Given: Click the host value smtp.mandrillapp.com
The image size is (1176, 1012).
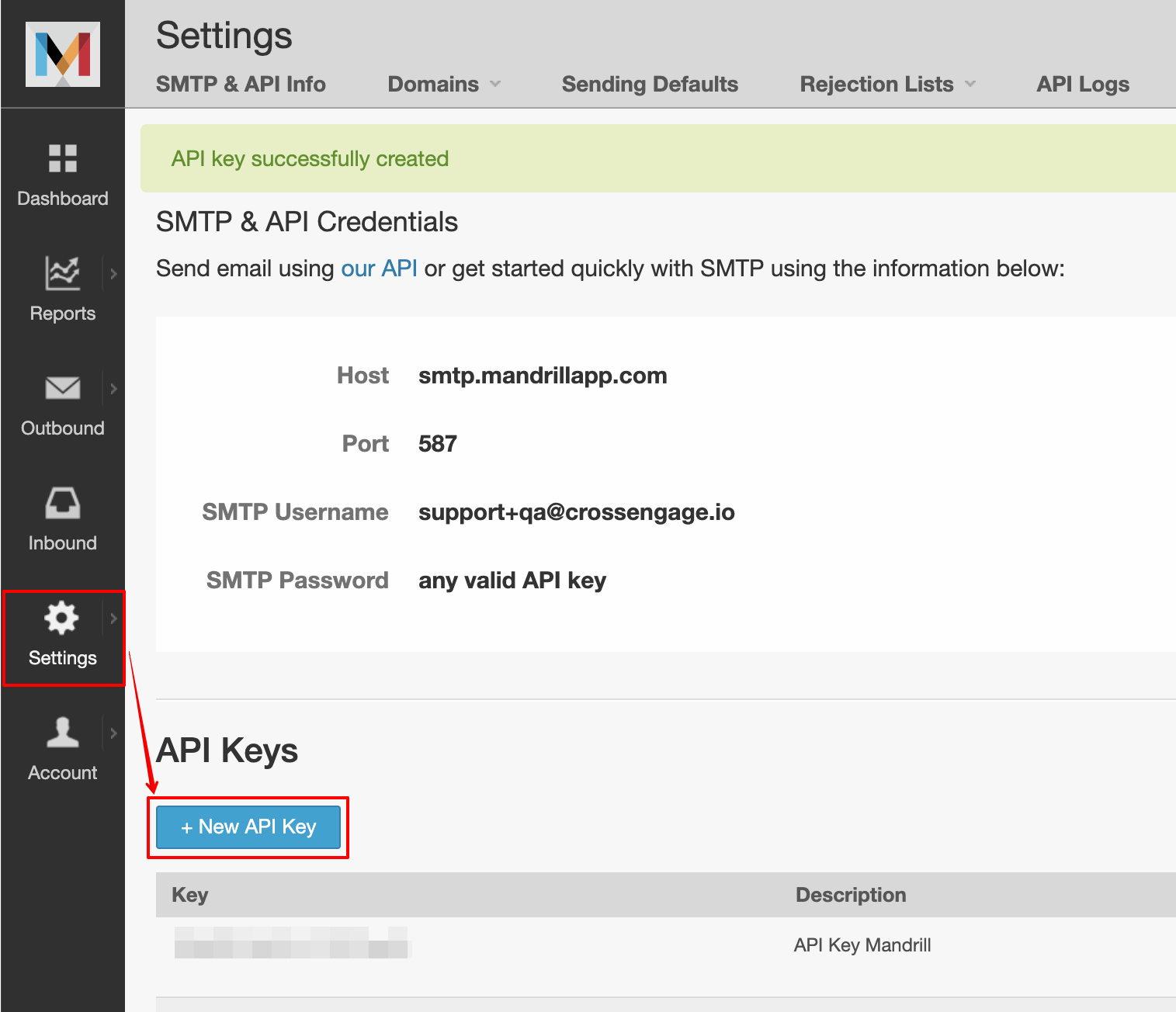Looking at the screenshot, I should click(x=543, y=376).
